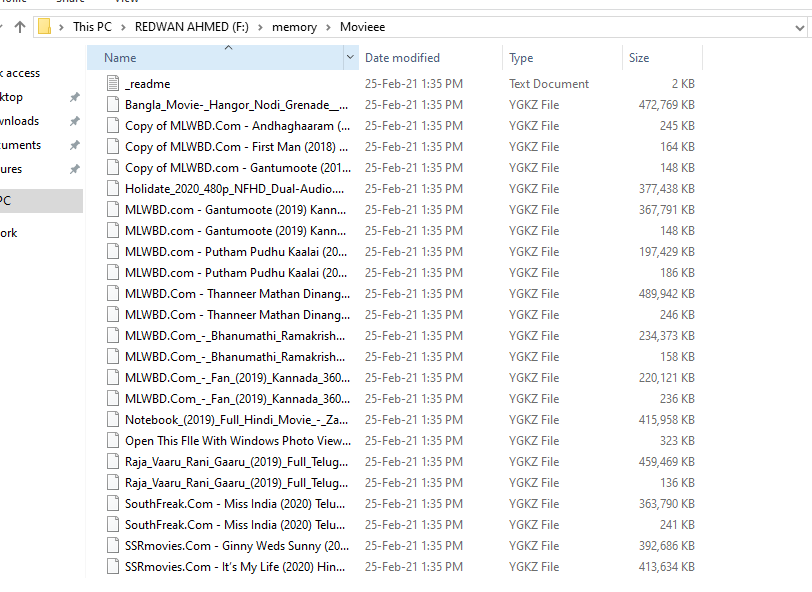Image resolution: width=812 pixels, height=592 pixels.
Task: Select This PC in navigation pane
Action: point(41,200)
